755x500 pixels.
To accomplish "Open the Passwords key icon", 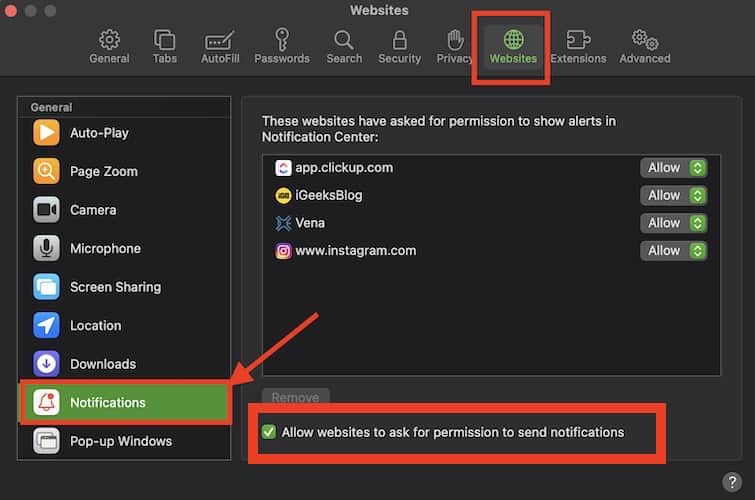I will 281,46.
